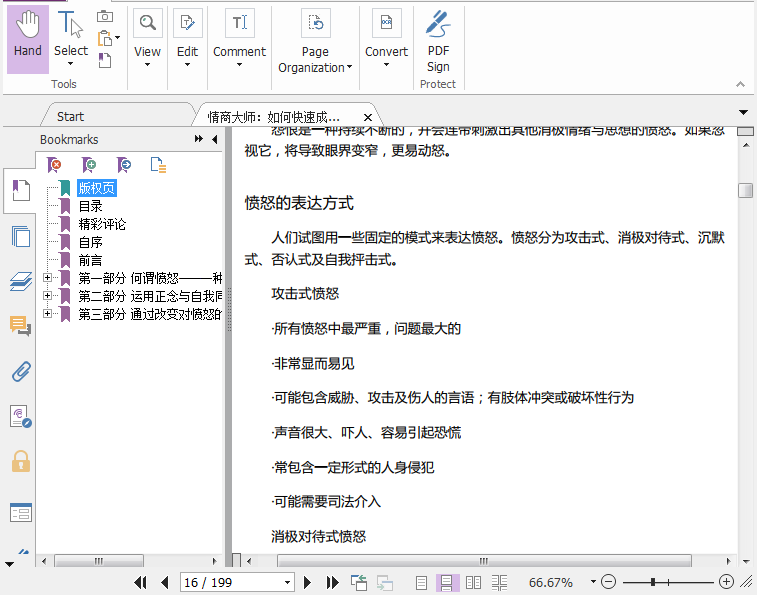Go to the 精彩评论 bookmark
This screenshot has height=595, width=757.
102,224
